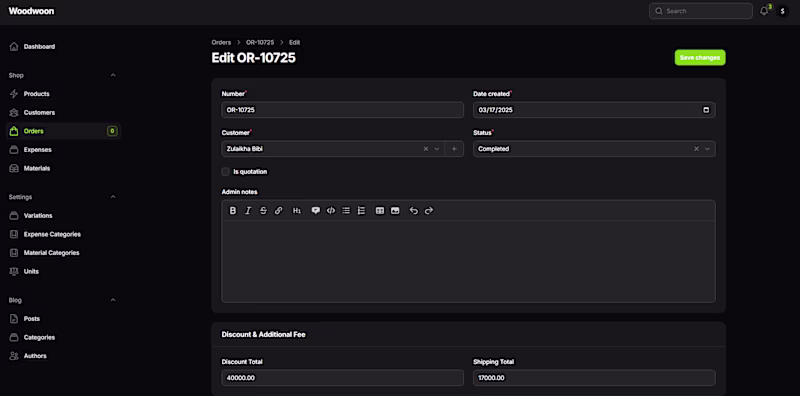Image resolution: width=800 pixels, height=396 pixels.
Task: Toggle italic in Admin notes editor
Action: [x=248, y=211]
